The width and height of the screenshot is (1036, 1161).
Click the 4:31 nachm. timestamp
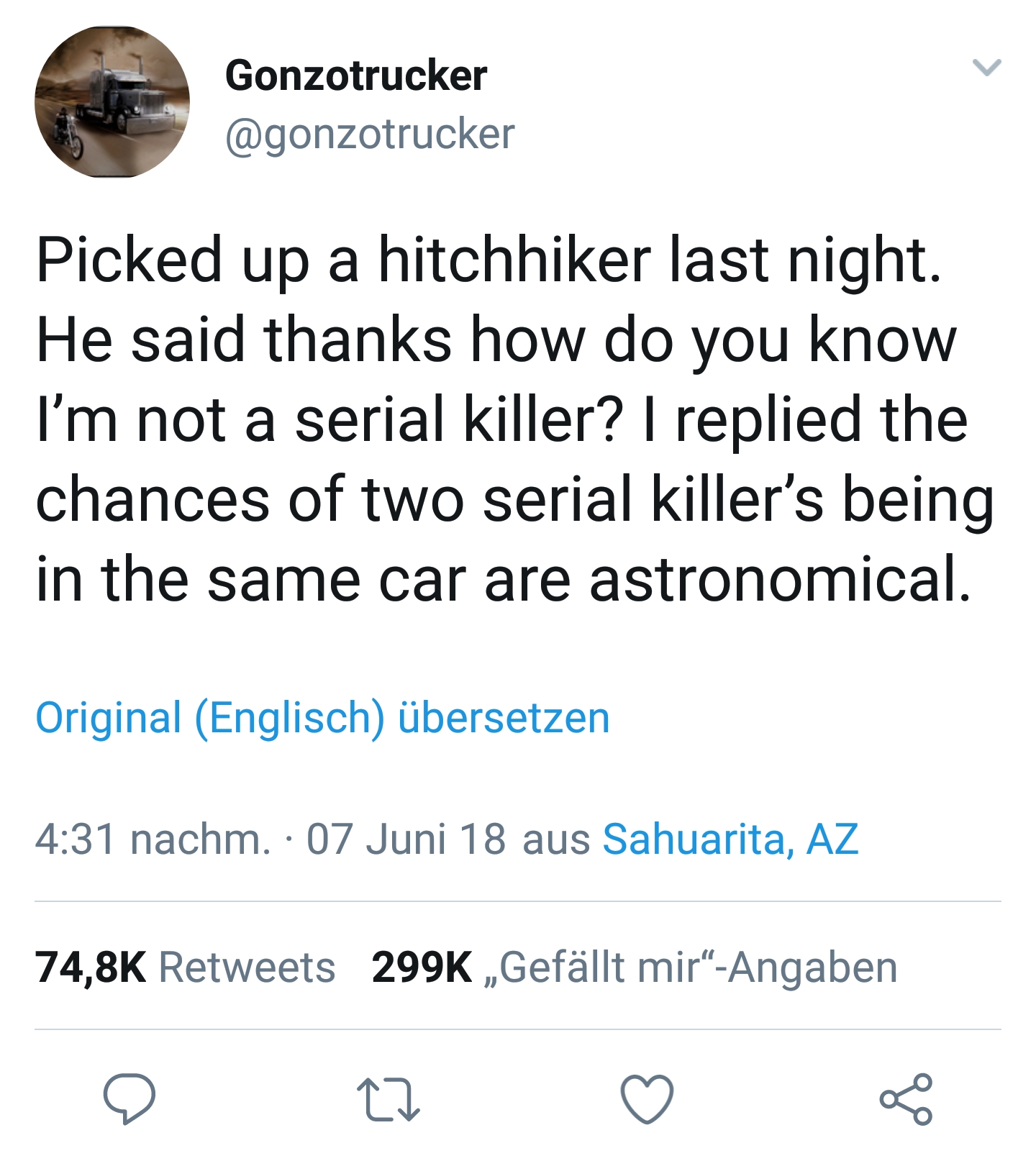153,839
